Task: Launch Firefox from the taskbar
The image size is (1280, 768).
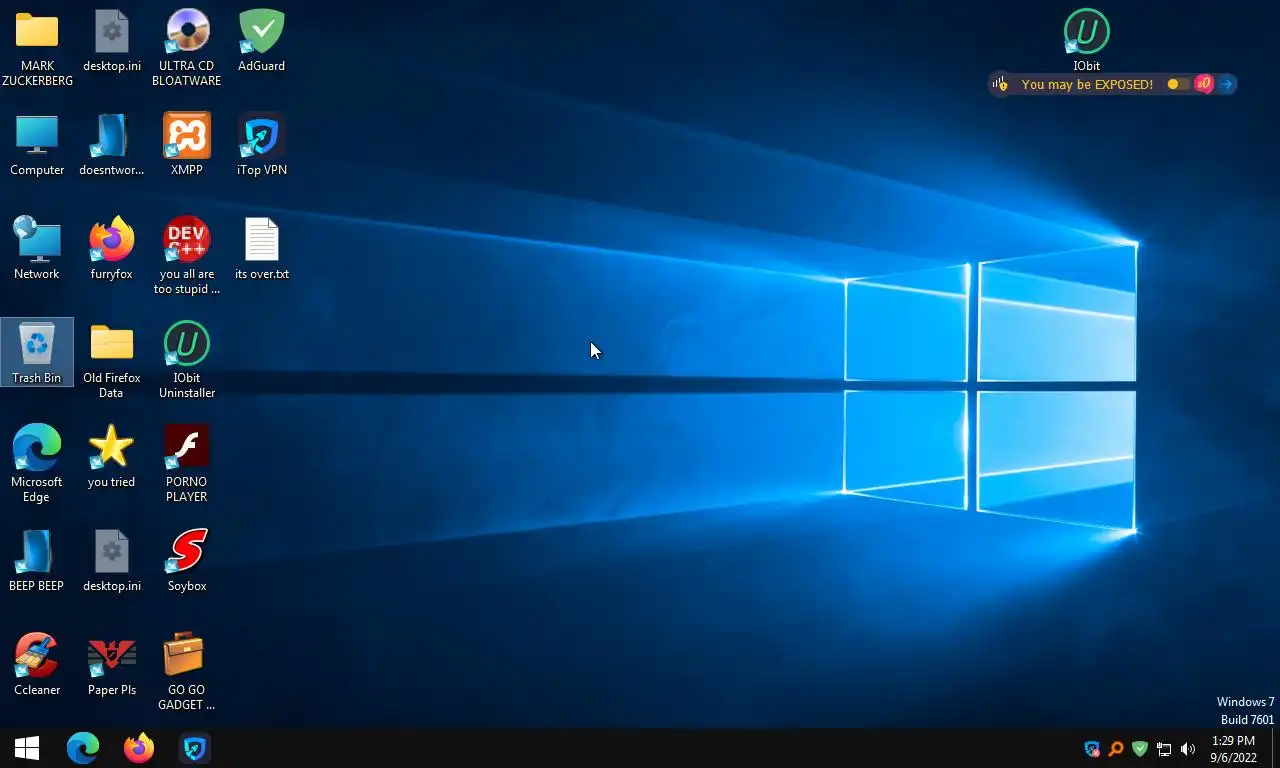Action: coord(139,748)
